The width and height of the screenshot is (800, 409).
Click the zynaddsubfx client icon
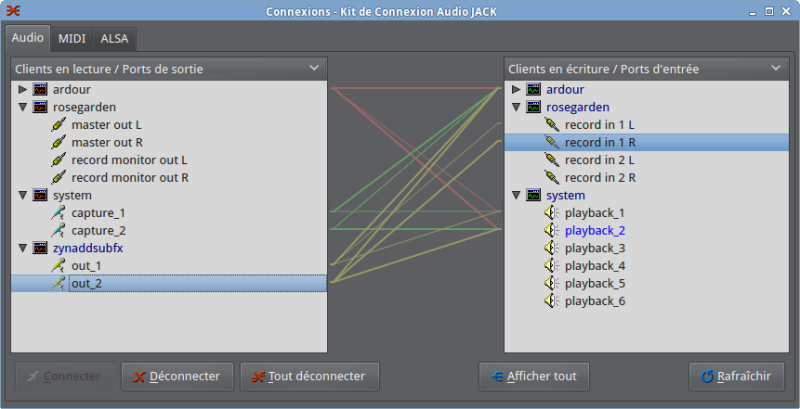(40, 248)
